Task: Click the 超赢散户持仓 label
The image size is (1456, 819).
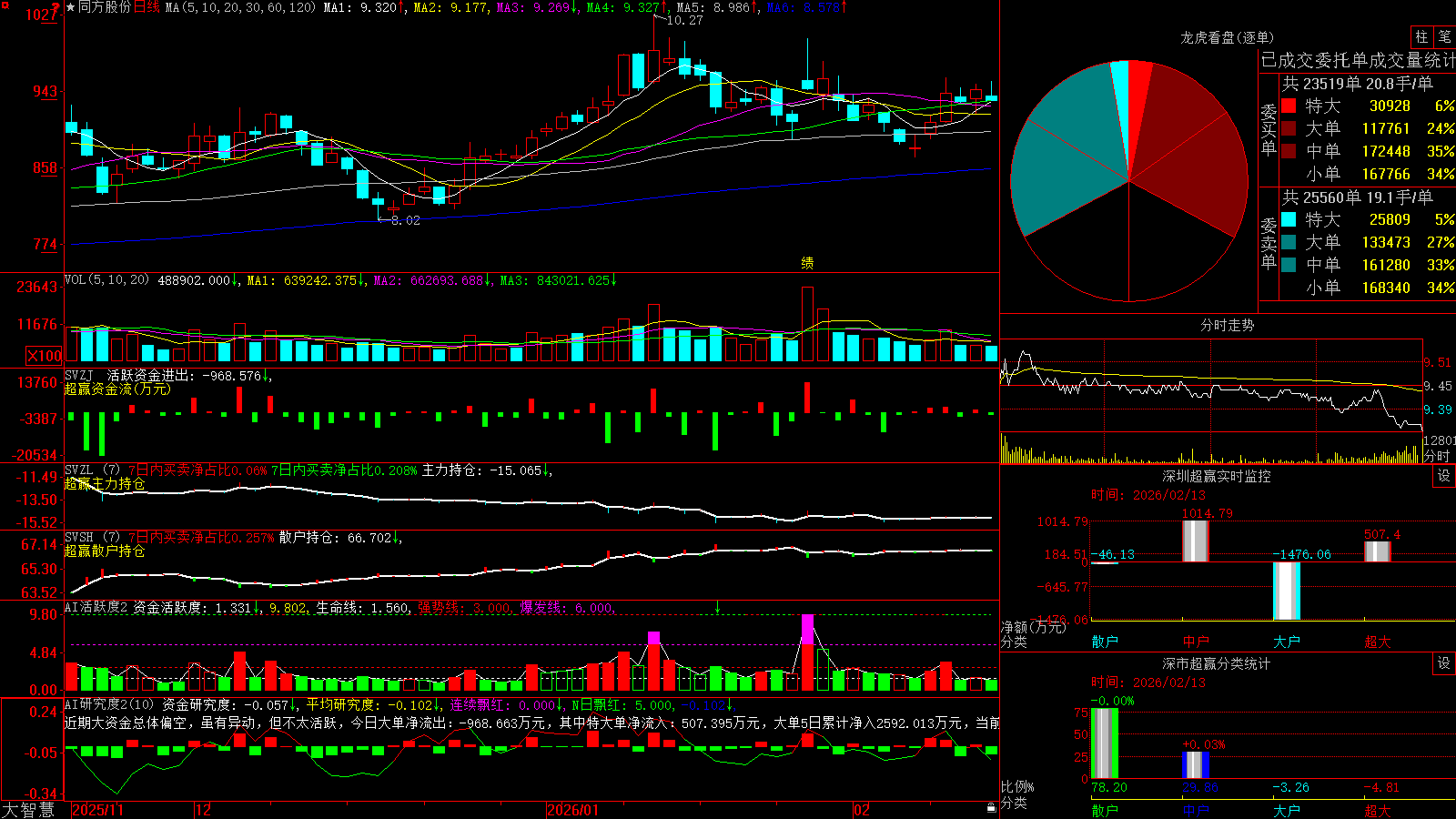Action: [x=105, y=551]
